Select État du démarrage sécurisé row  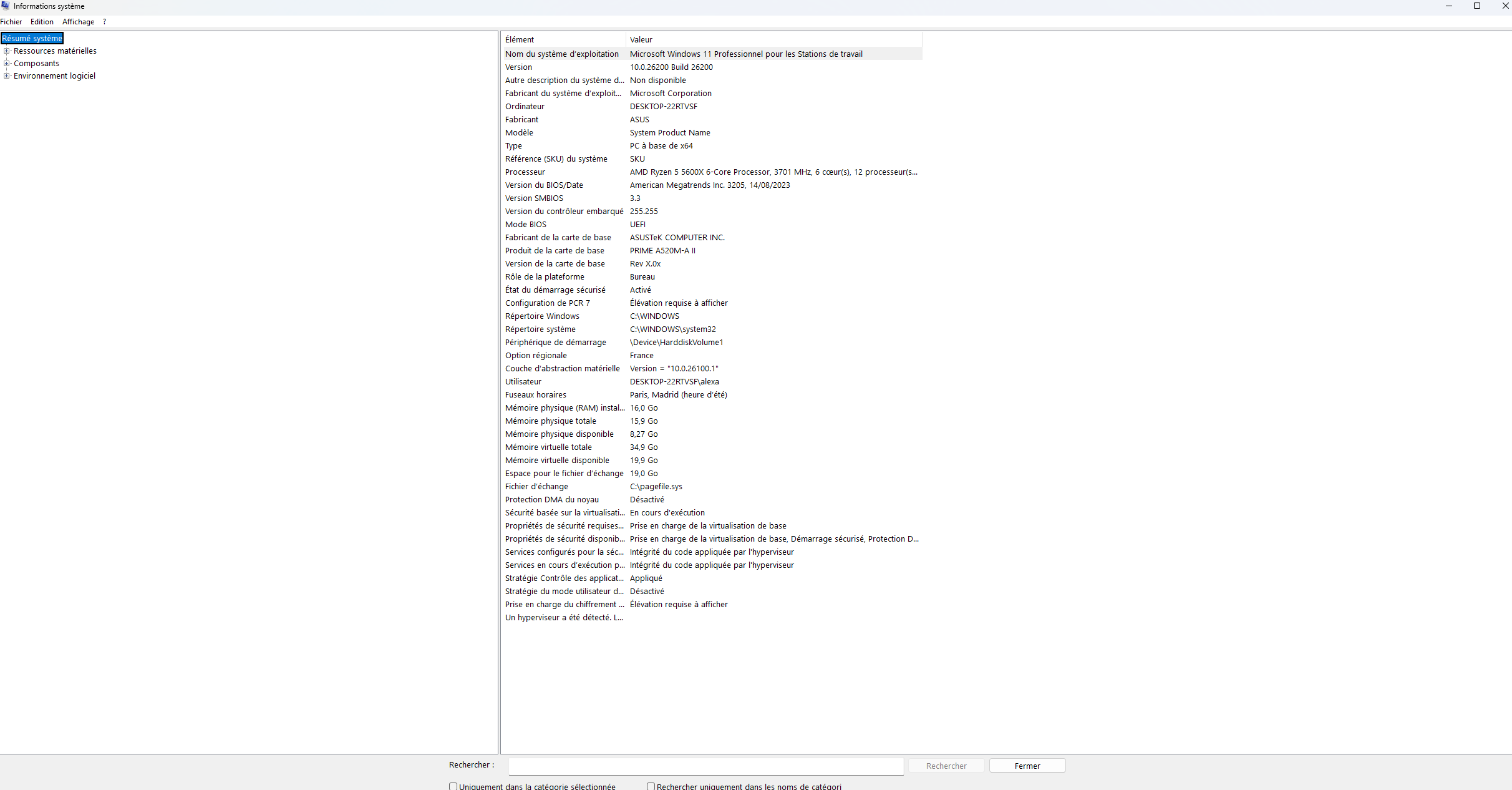click(712, 290)
